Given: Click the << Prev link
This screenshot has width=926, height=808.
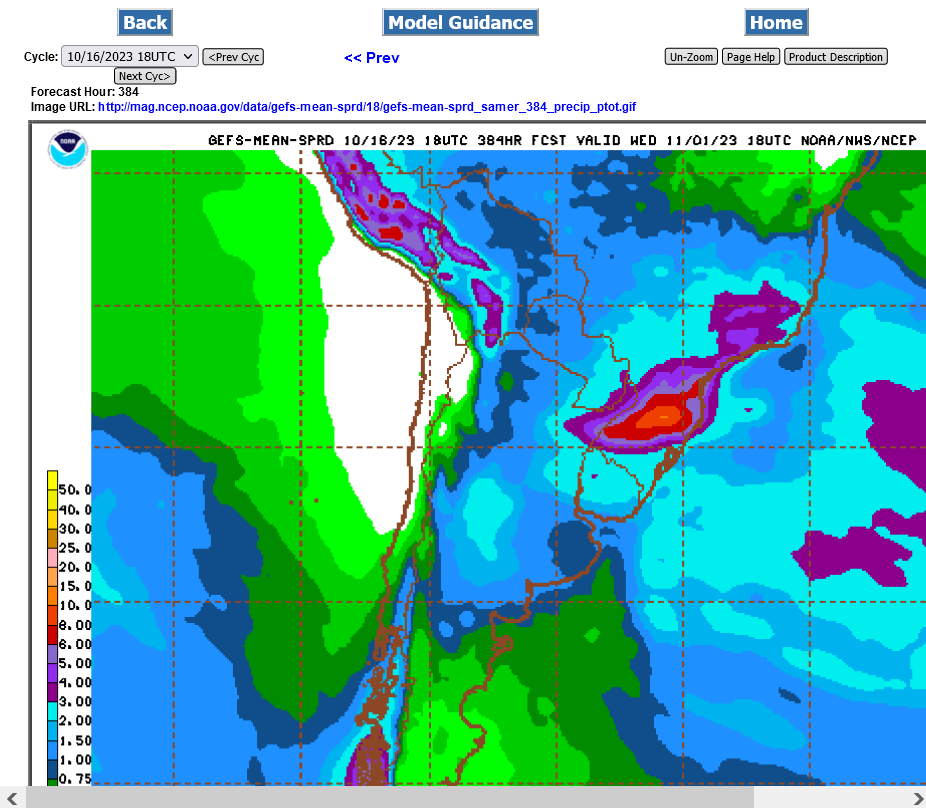Looking at the screenshot, I should coord(371,58).
